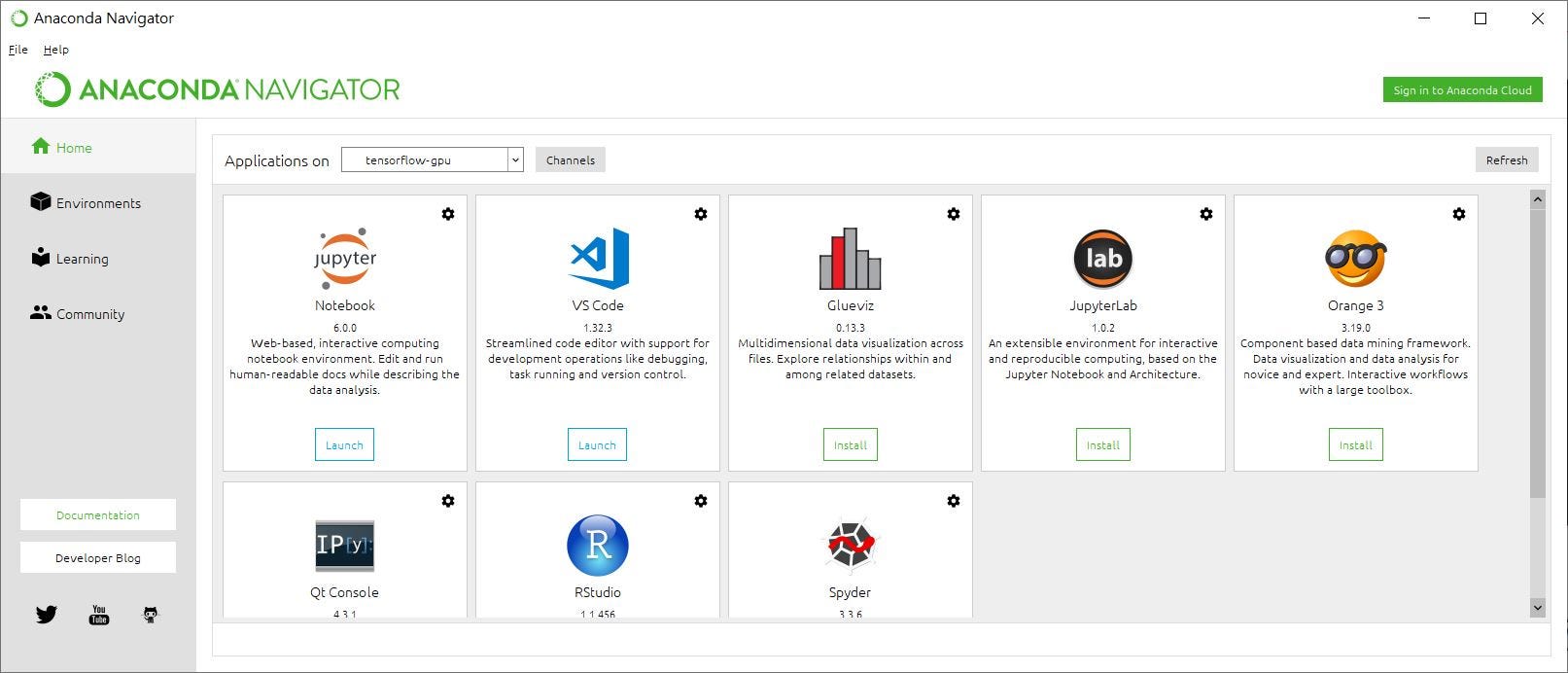Click the applications list scrollbar thumb

(1538, 353)
